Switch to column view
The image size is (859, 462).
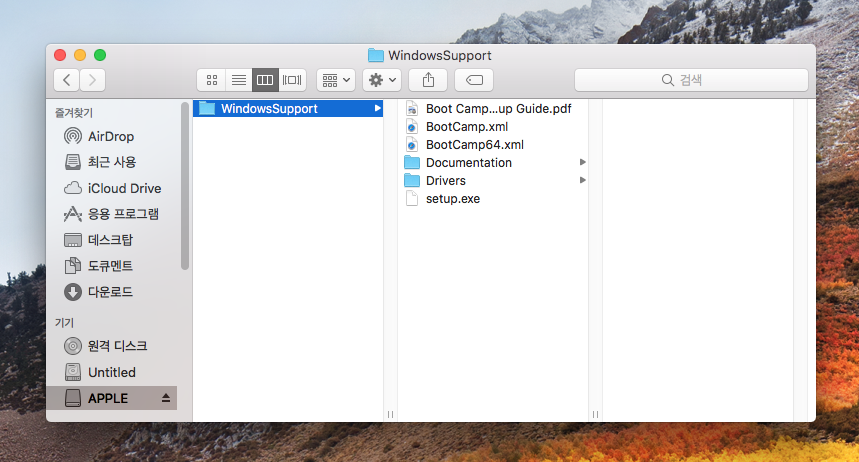click(x=265, y=80)
